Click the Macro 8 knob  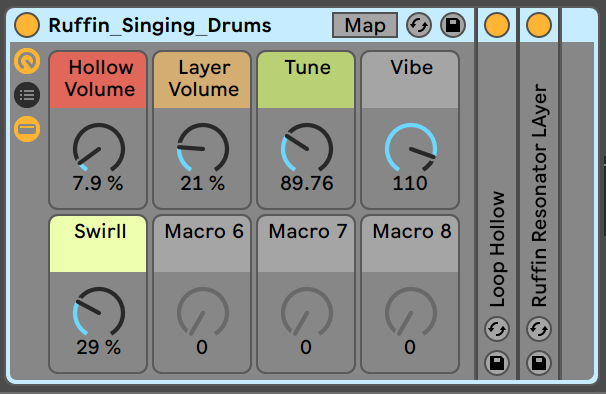coord(411,312)
